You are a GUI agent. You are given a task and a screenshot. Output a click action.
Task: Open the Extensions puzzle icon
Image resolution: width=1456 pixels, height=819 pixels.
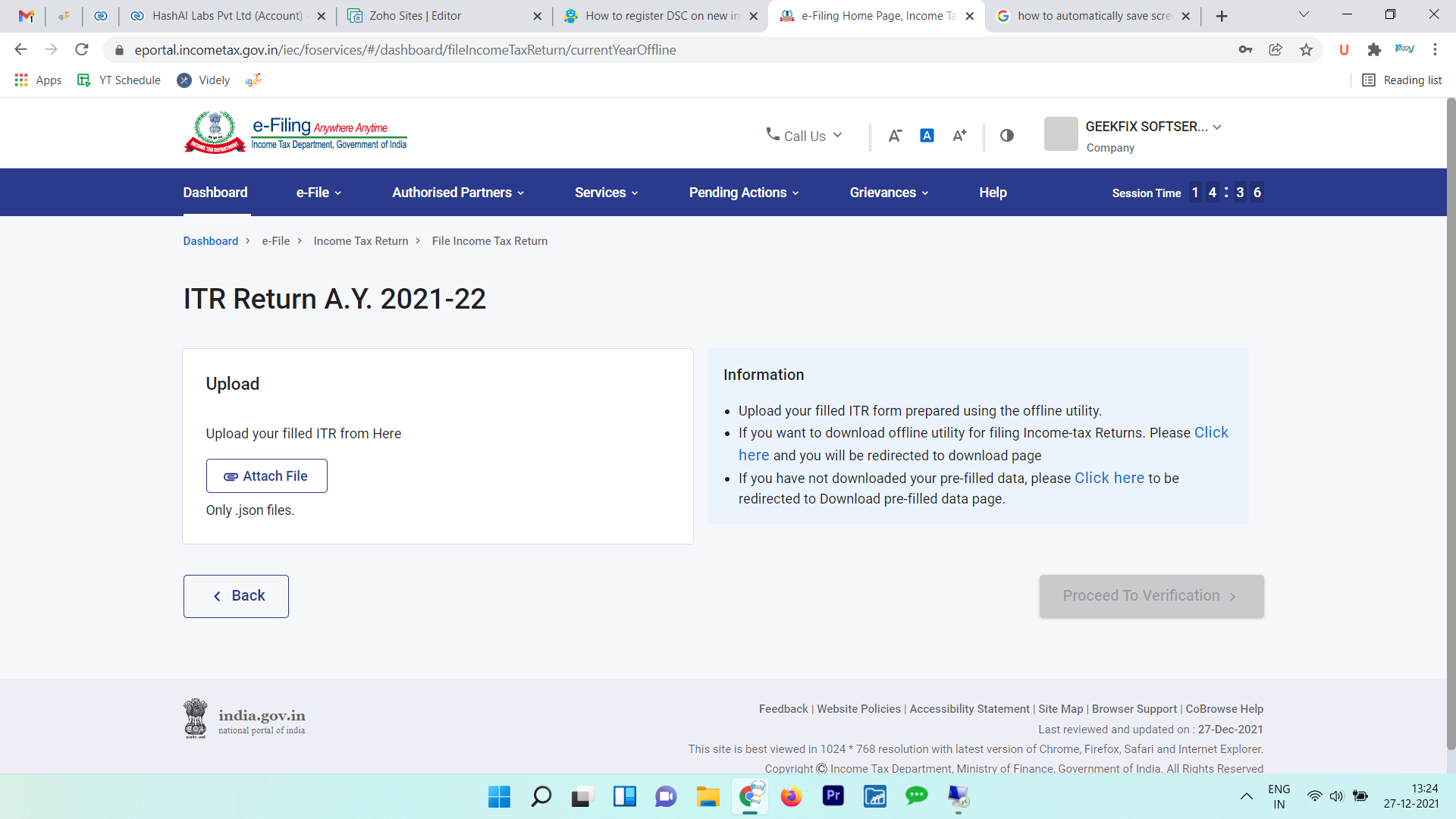tap(1374, 49)
